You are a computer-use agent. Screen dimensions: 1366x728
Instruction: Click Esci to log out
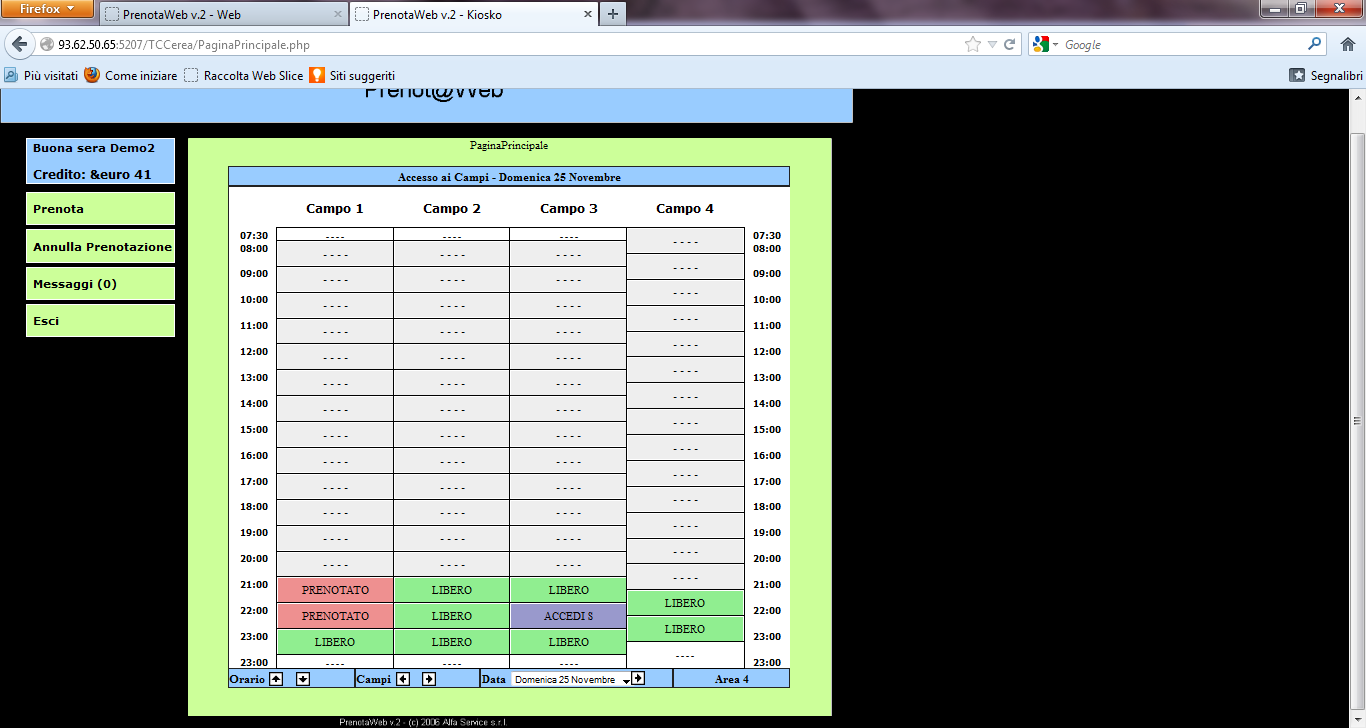[x=100, y=321]
